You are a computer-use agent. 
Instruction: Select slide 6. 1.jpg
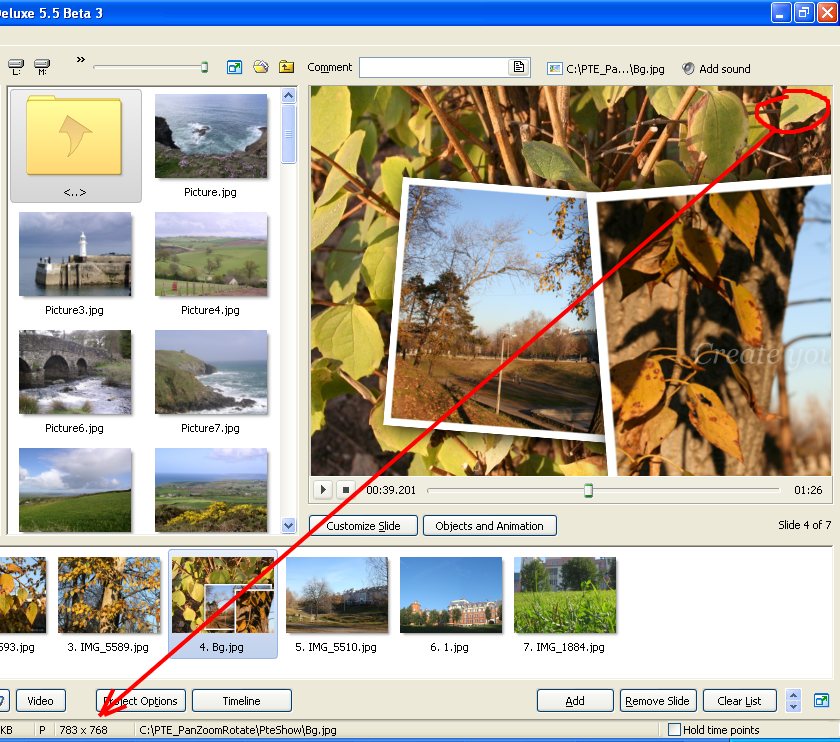click(x=450, y=604)
